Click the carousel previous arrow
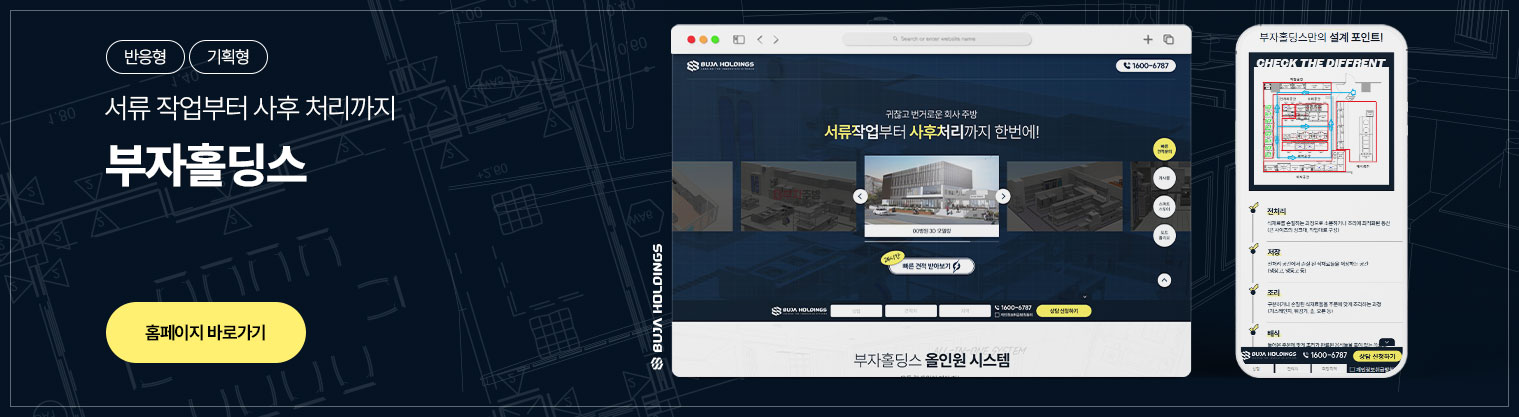The width and height of the screenshot is (1519, 417). click(860, 196)
